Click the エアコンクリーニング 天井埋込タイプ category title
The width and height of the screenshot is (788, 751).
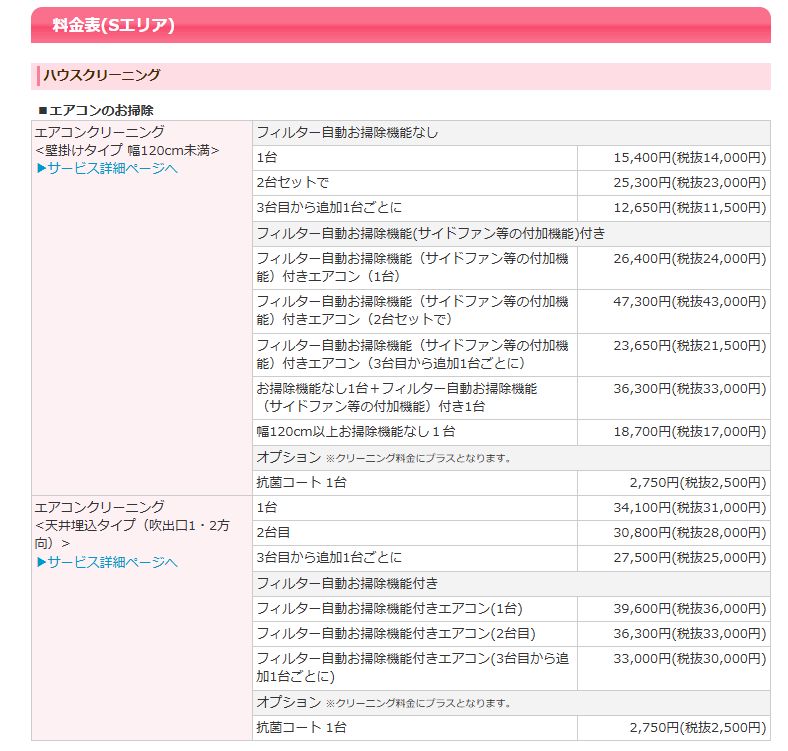tap(100, 507)
